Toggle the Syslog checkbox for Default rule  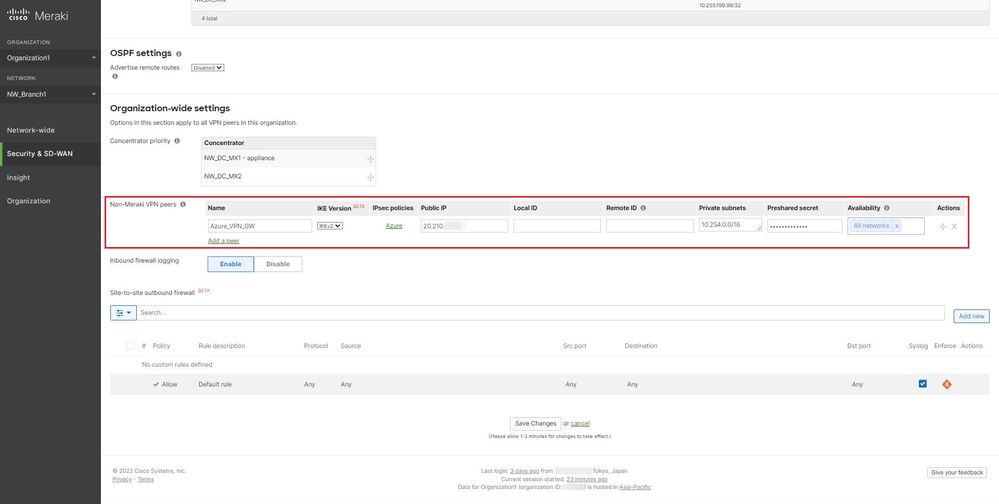pyautogui.click(x=922, y=384)
